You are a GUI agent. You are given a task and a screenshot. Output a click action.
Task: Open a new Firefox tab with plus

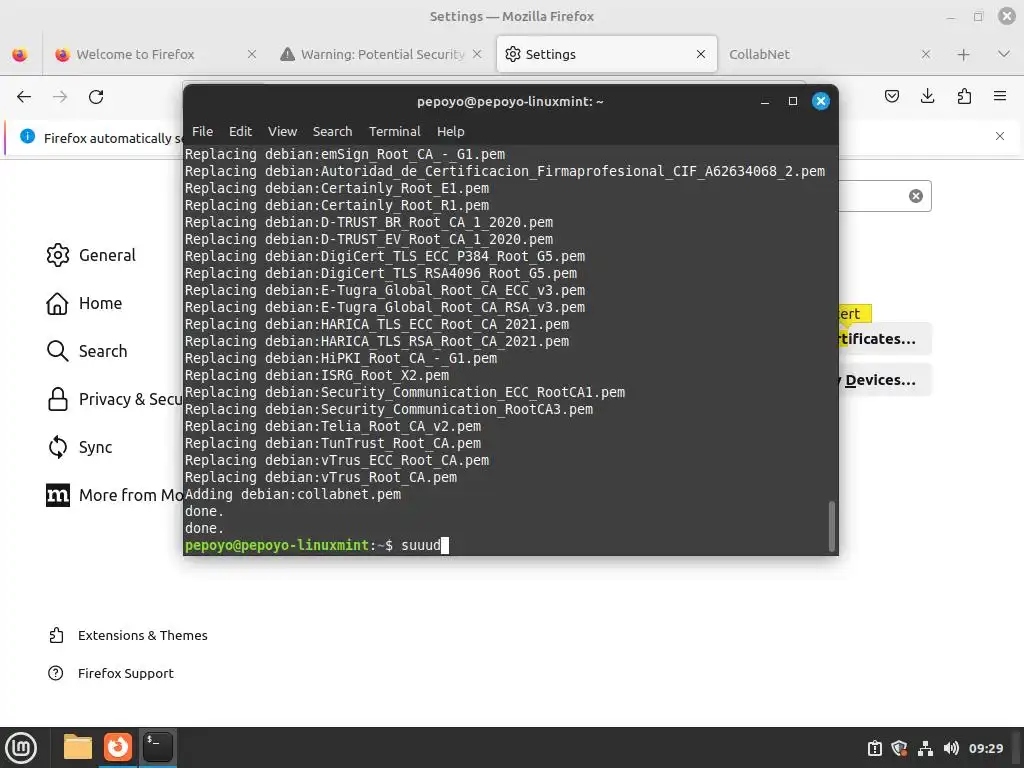[963, 54]
